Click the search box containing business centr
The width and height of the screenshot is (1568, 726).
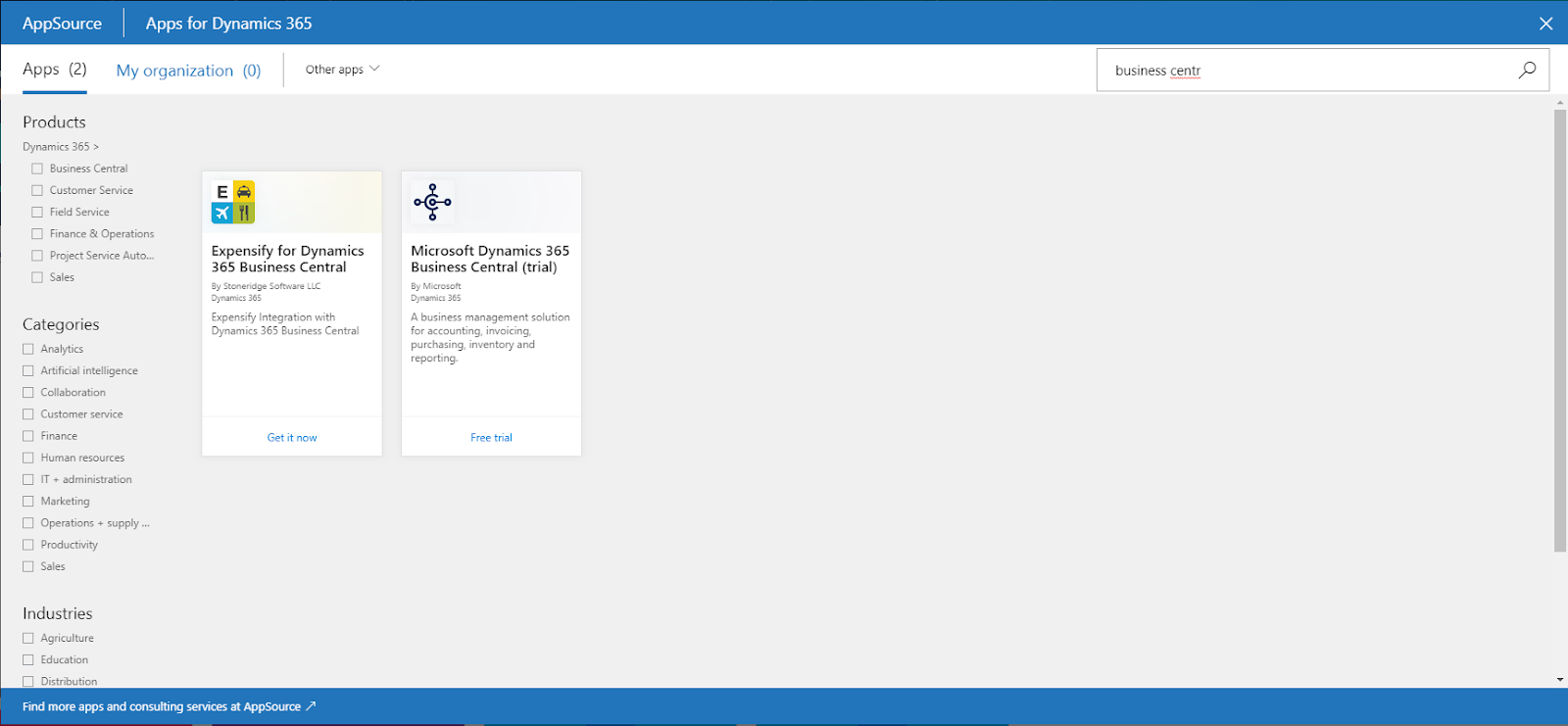tap(1323, 71)
